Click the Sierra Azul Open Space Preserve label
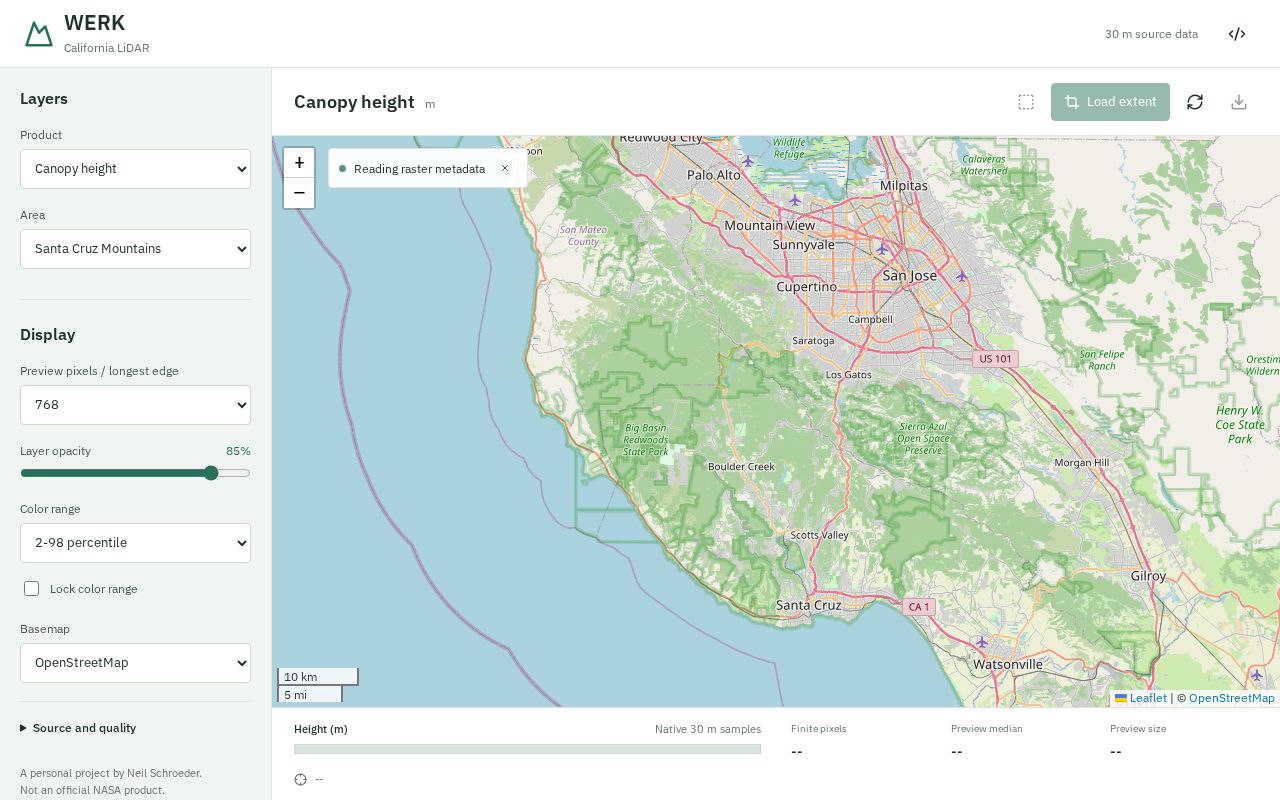 point(923,438)
